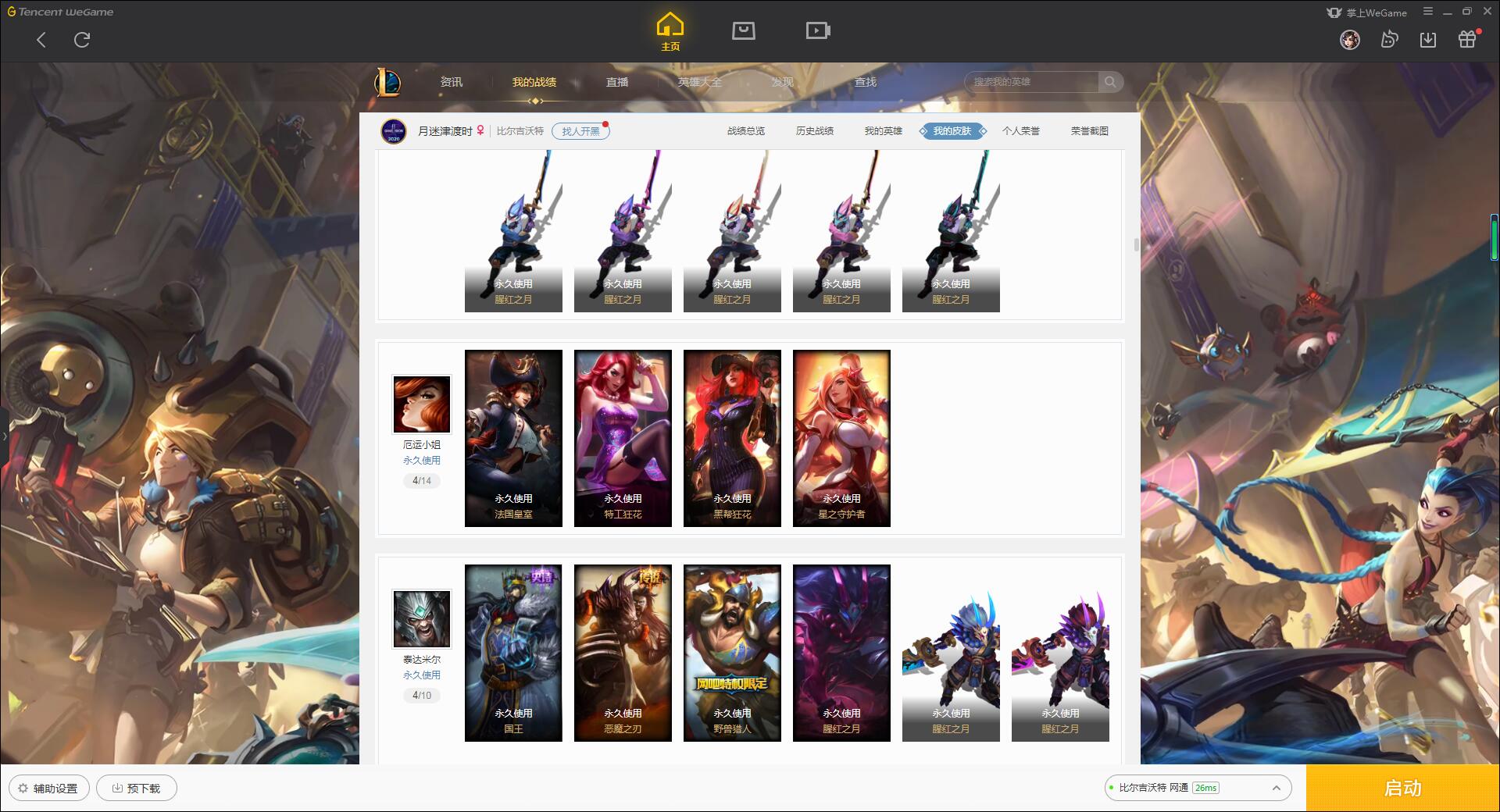The height and width of the screenshot is (812, 1500).
Task: Open the friends chat icon
Action: (x=1389, y=39)
